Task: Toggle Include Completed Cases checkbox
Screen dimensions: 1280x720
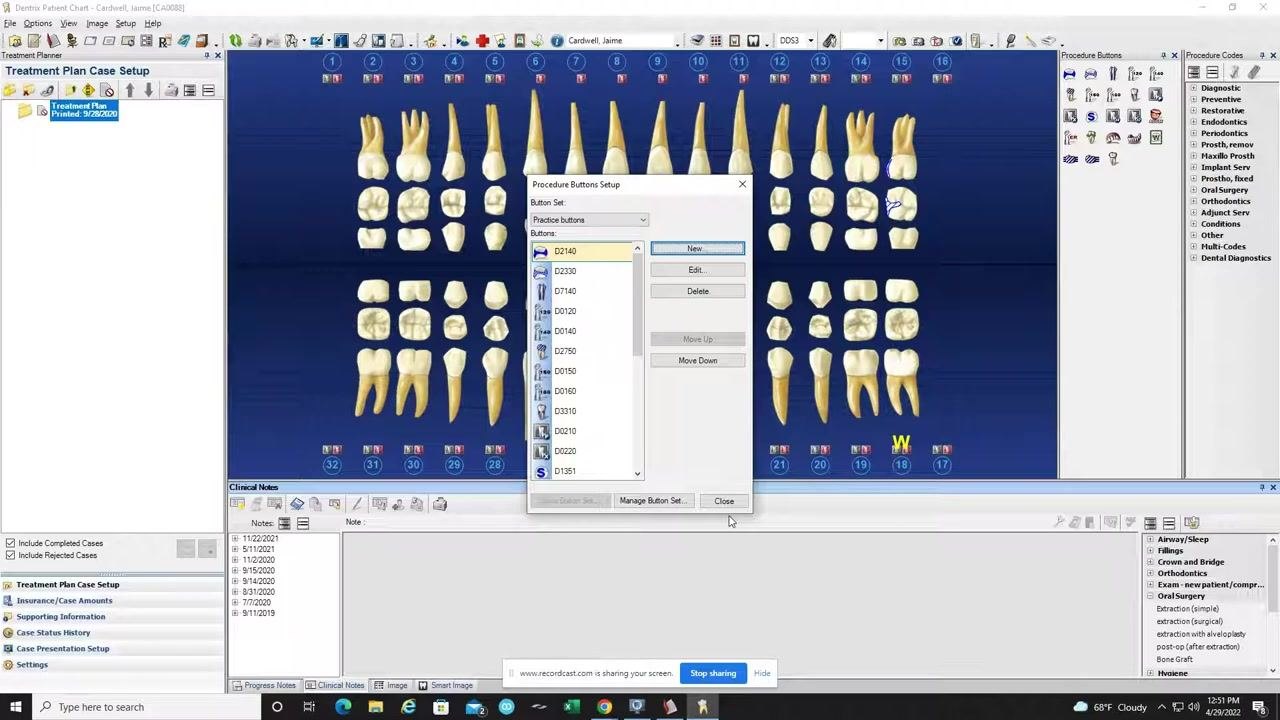Action: [x=10, y=543]
